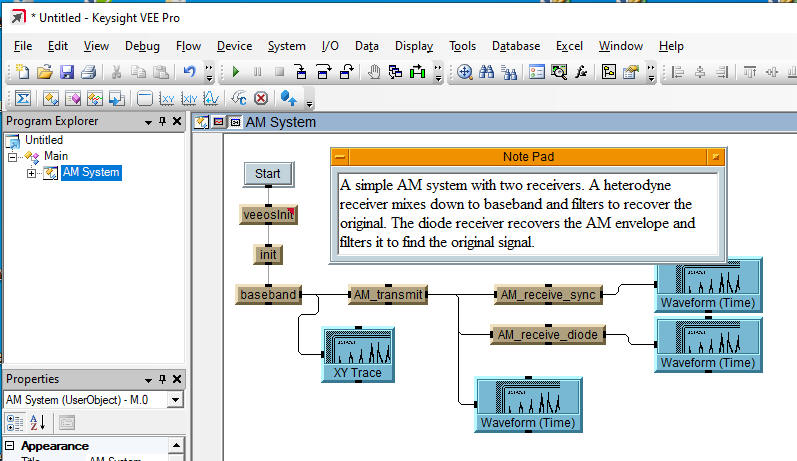Pin the Program Explorer panel

click(x=163, y=122)
